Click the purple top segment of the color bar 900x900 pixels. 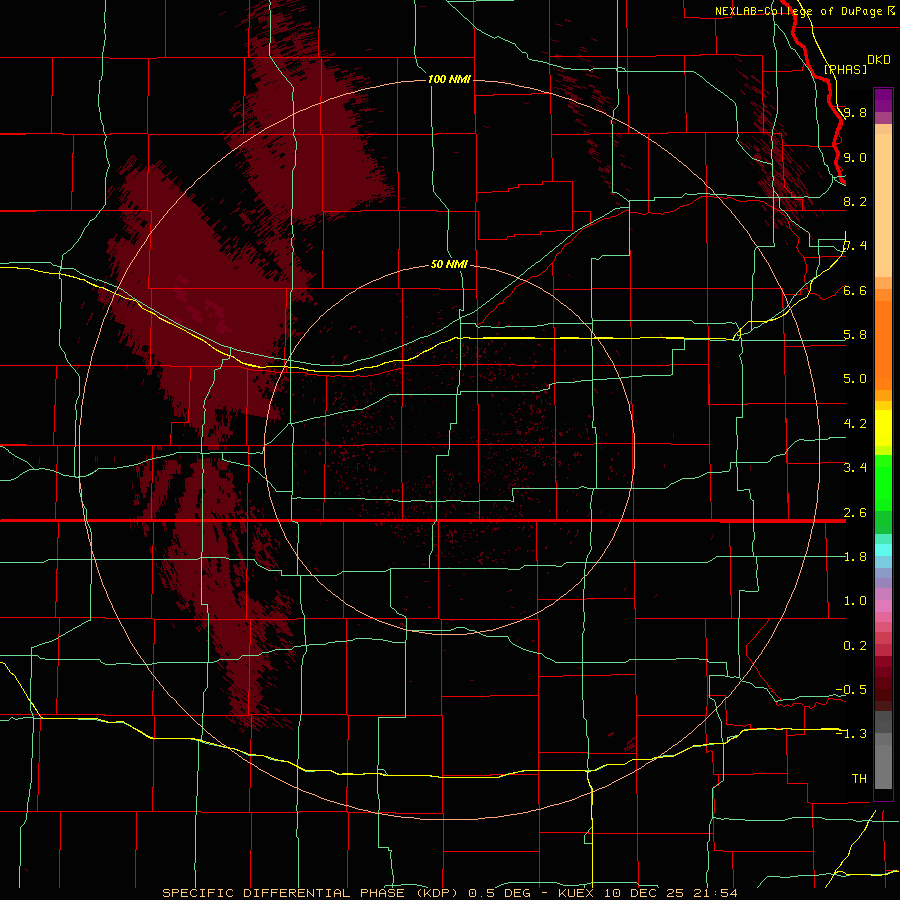(883, 100)
